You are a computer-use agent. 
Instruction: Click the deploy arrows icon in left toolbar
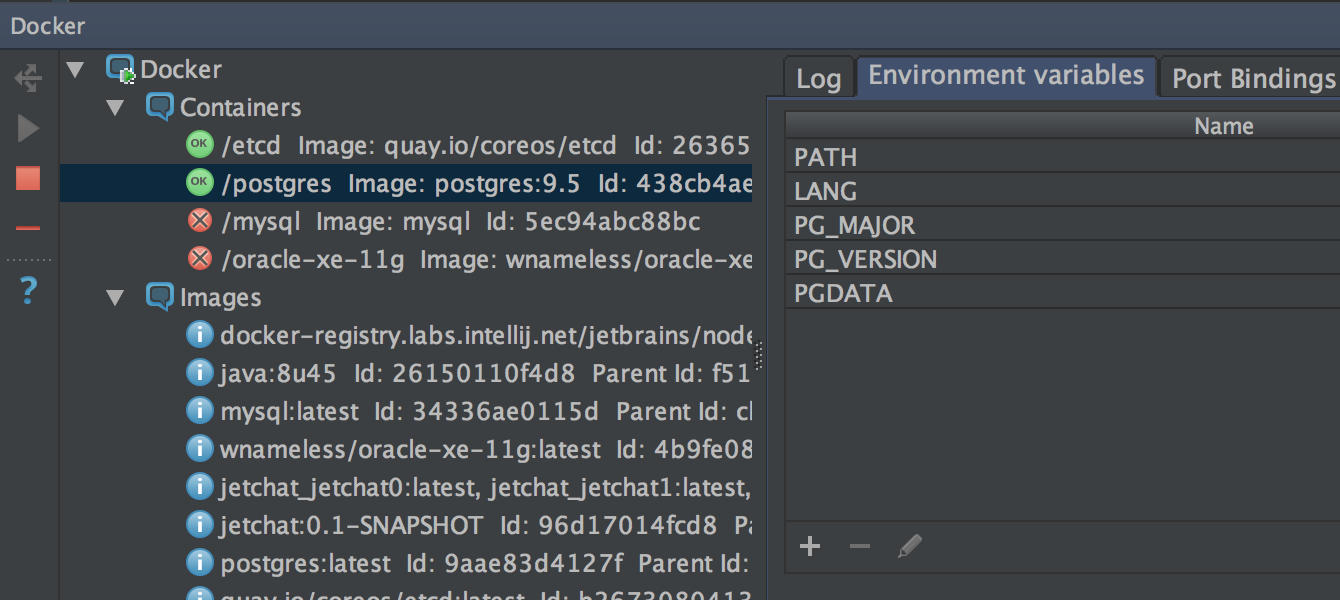coord(28,78)
